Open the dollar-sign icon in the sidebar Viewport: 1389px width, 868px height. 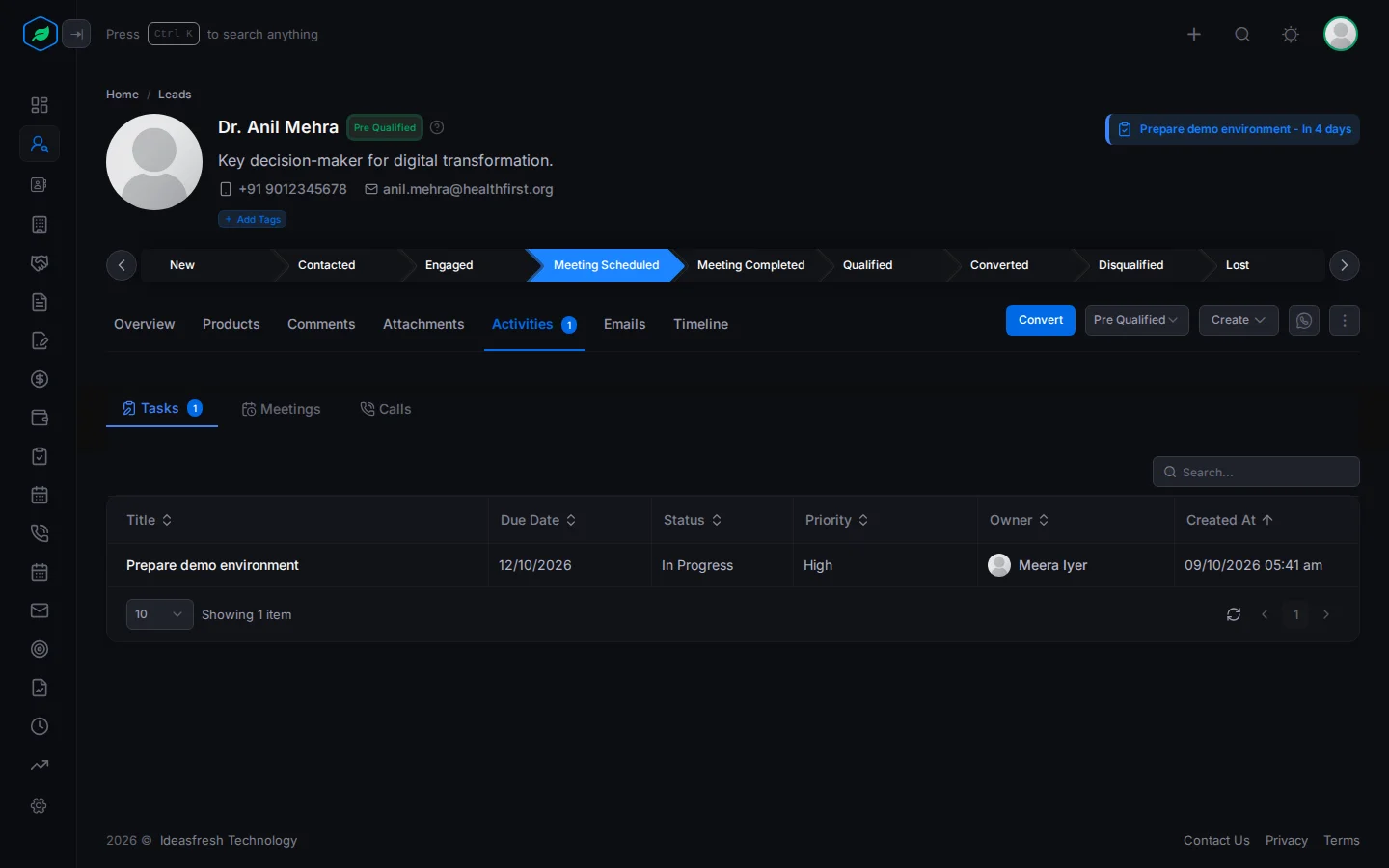coord(40,379)
